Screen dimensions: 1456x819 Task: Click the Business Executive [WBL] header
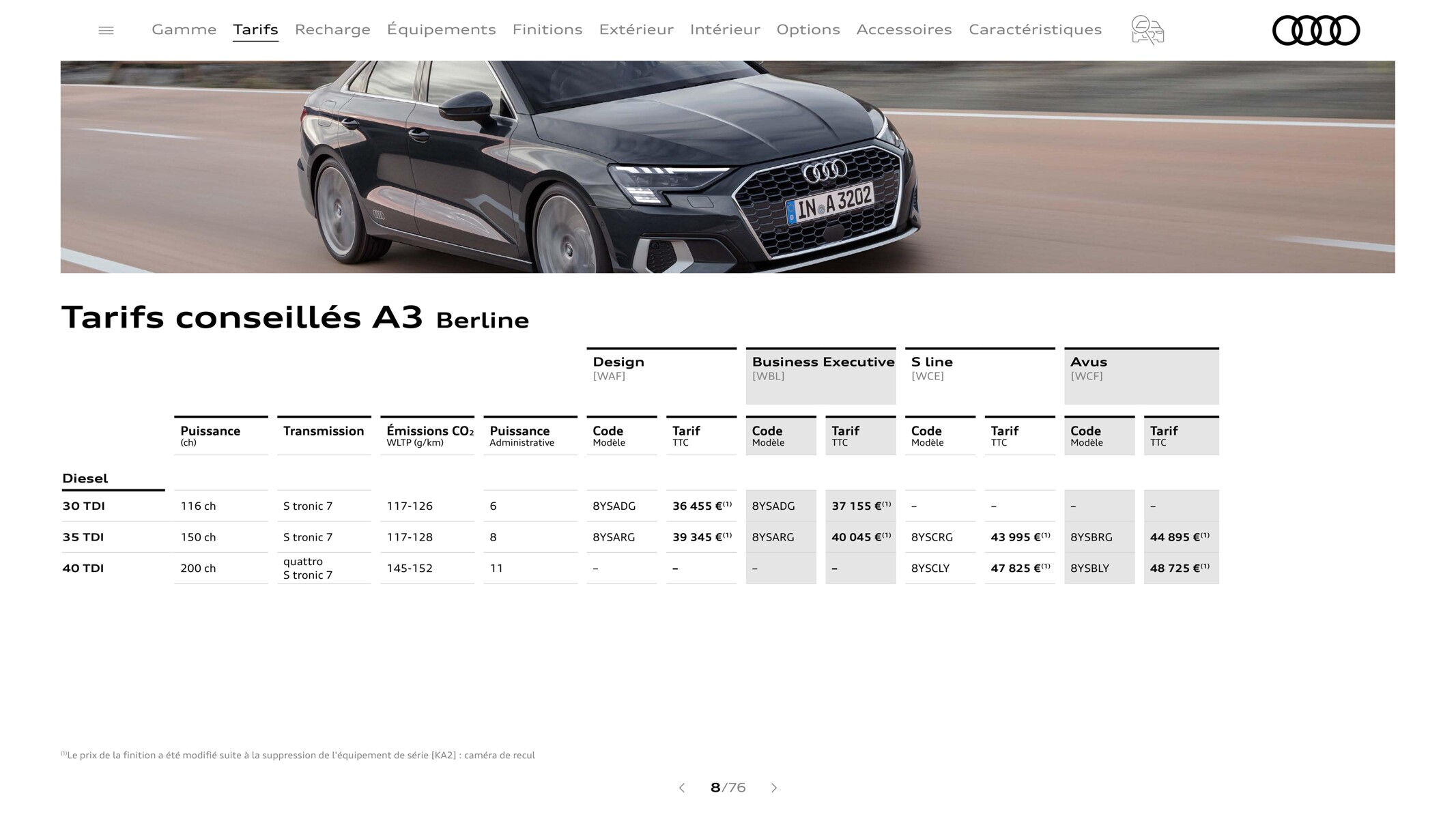(x=820, y=376)
